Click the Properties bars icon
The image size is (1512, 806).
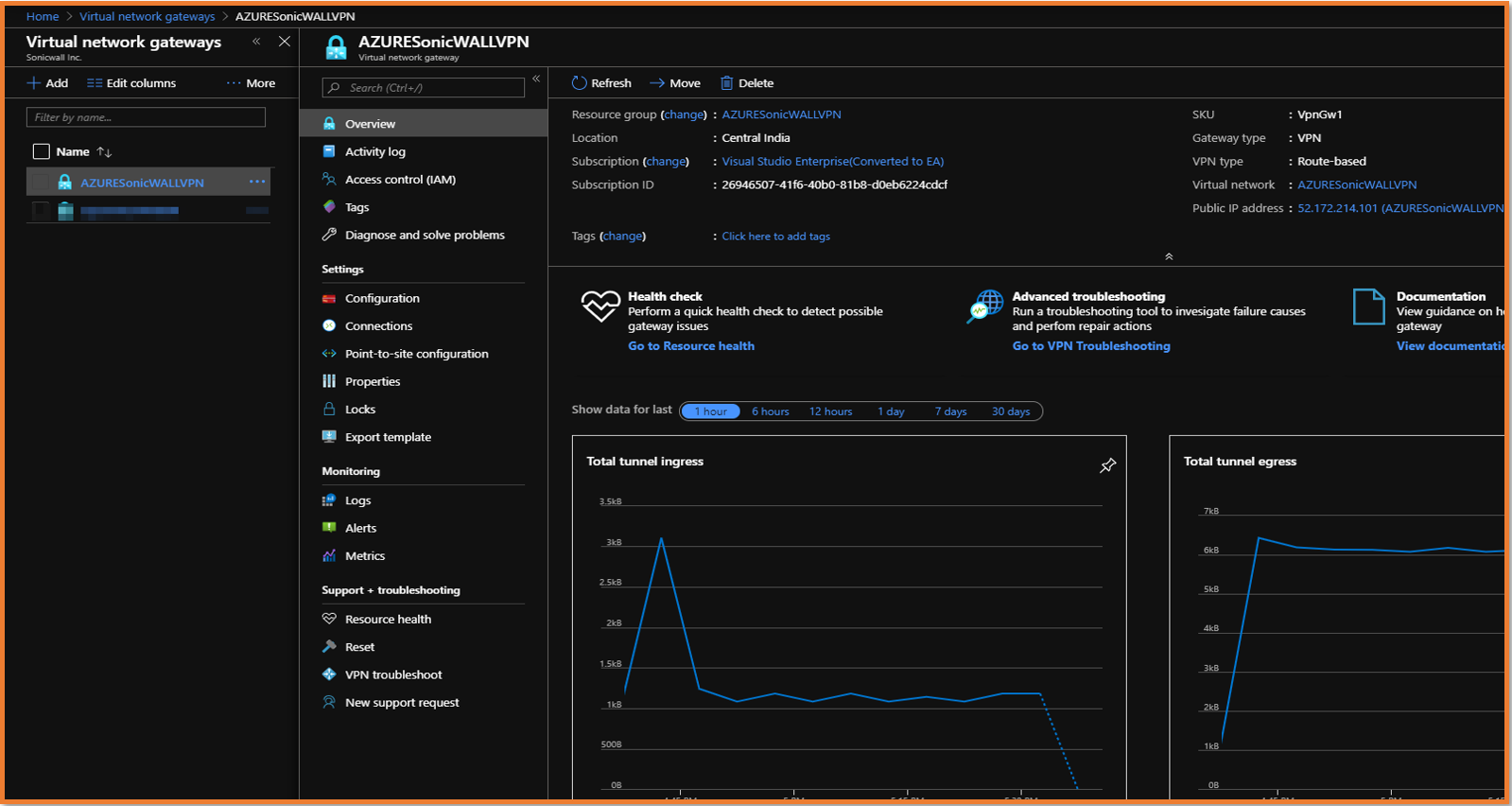[x=329, y=381]
